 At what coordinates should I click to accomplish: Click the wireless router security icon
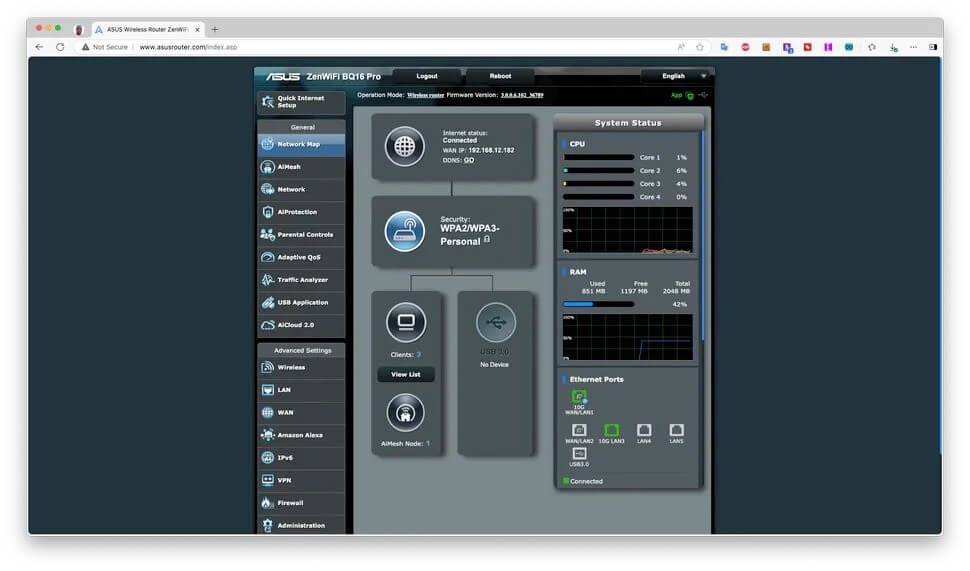(405, 231)
